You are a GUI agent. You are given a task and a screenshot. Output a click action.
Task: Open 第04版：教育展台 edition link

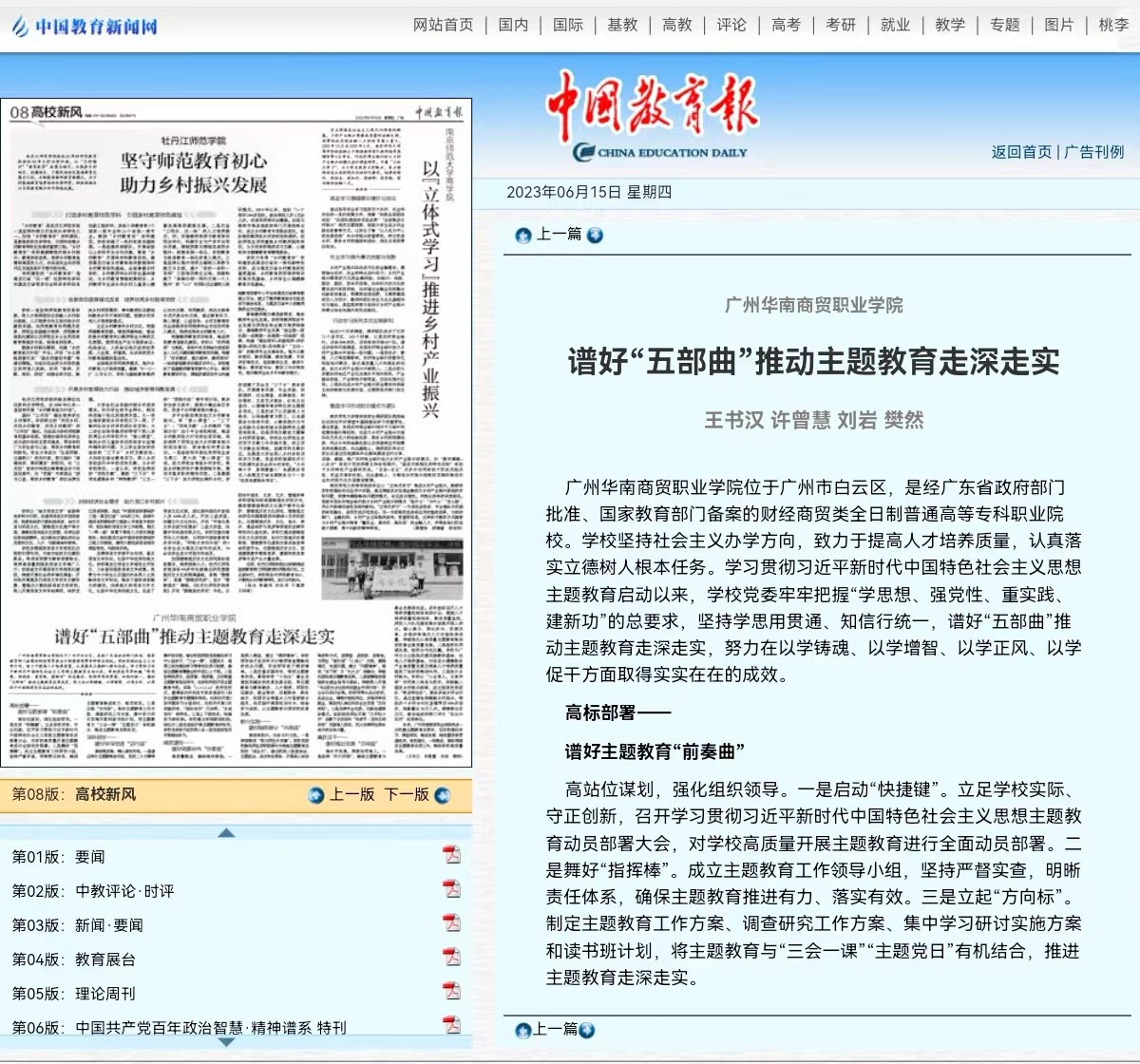point(72,959)
